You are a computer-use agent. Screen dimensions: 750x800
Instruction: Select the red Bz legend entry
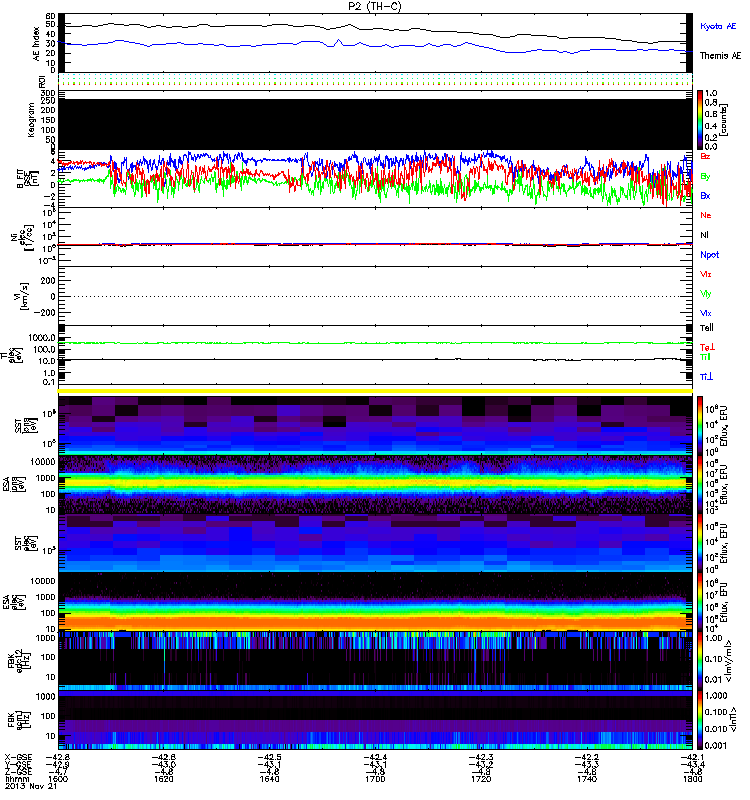pyautogui.click(x=706, y=157)
